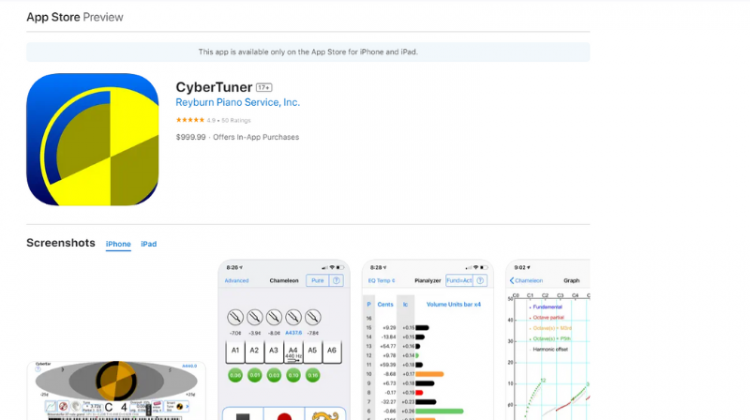This screenshot has height=420, width=750.
Task: Click the orange volume bar for partial 10
Action: (x=430, y=374)
